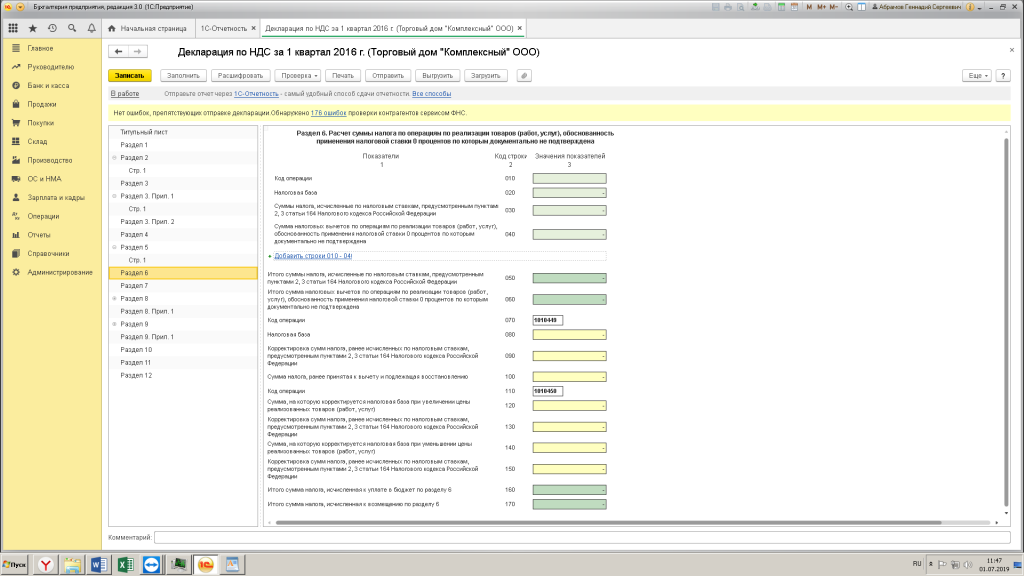1024x576 pixels.
Task: Click the split window panels icon
Action: [x=861, y=7]
